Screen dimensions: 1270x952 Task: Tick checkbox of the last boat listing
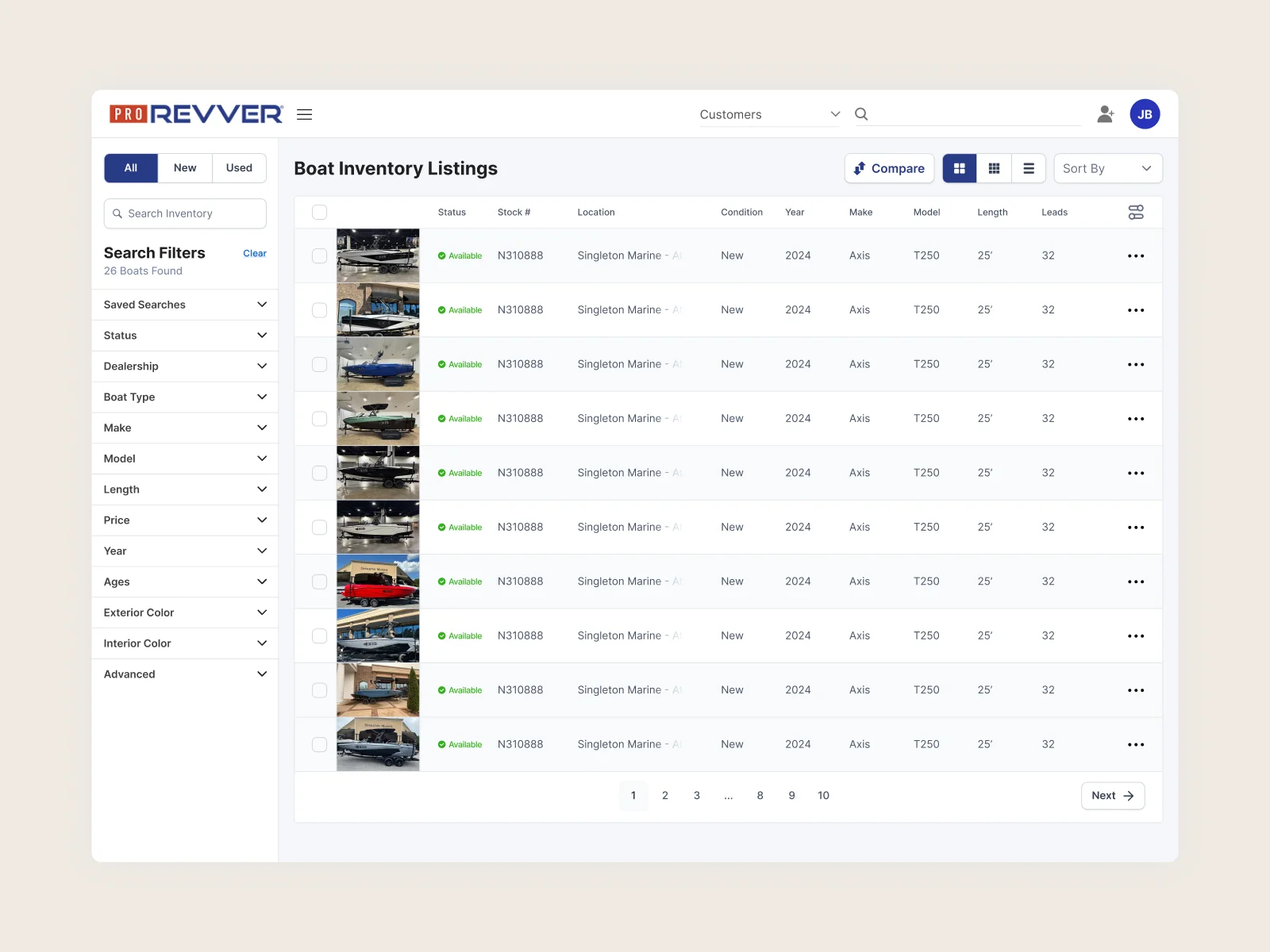319,745
